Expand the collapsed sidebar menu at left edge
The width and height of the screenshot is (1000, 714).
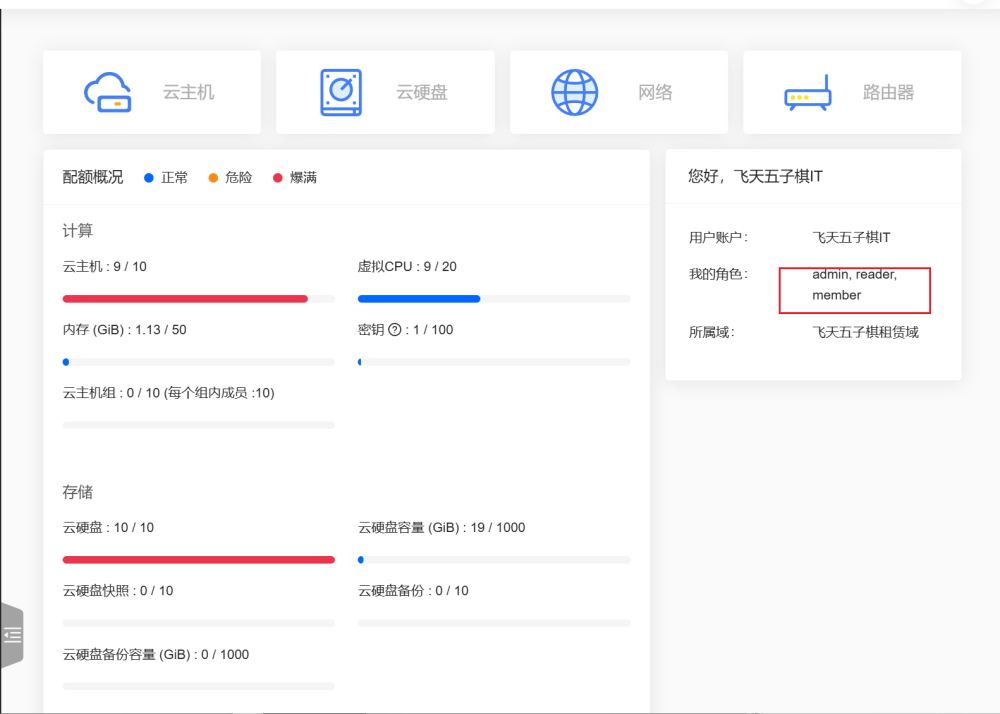pos(12,634)
